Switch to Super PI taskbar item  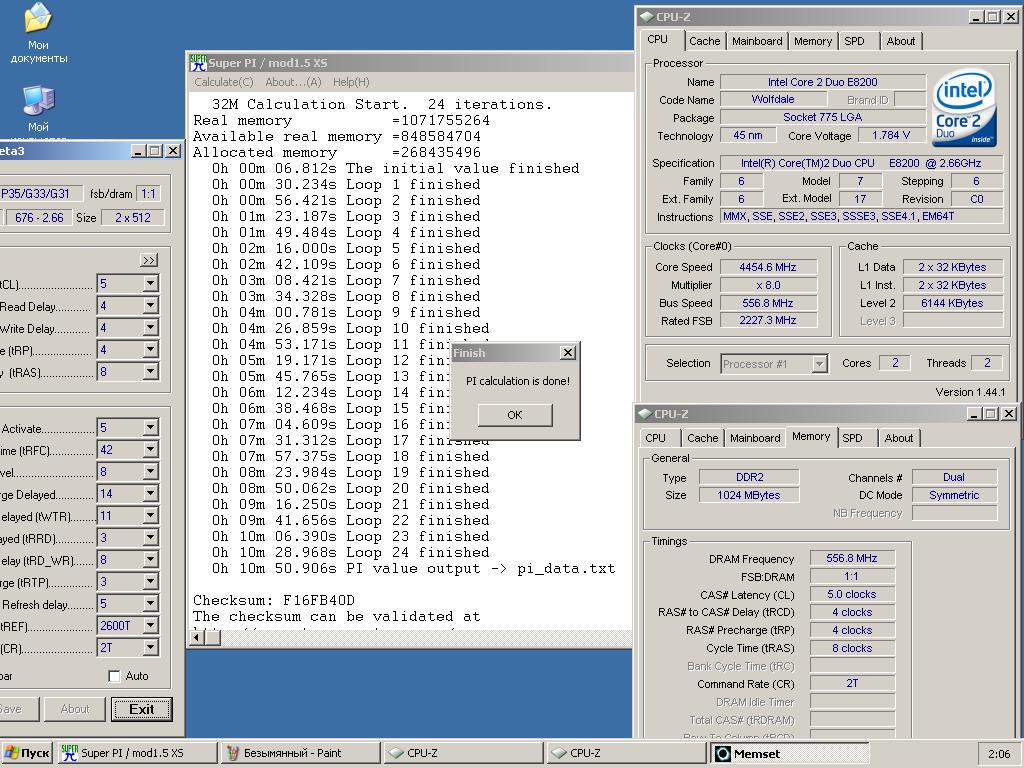136,753
